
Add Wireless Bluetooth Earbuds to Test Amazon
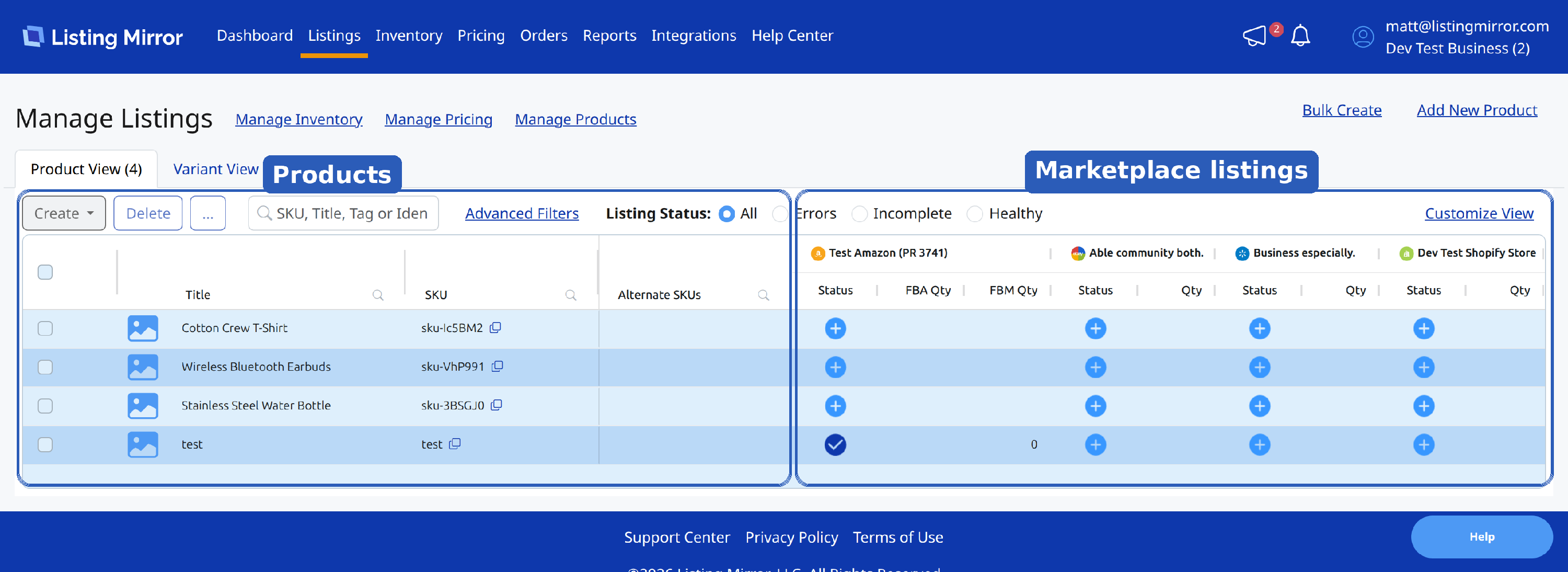835,368
